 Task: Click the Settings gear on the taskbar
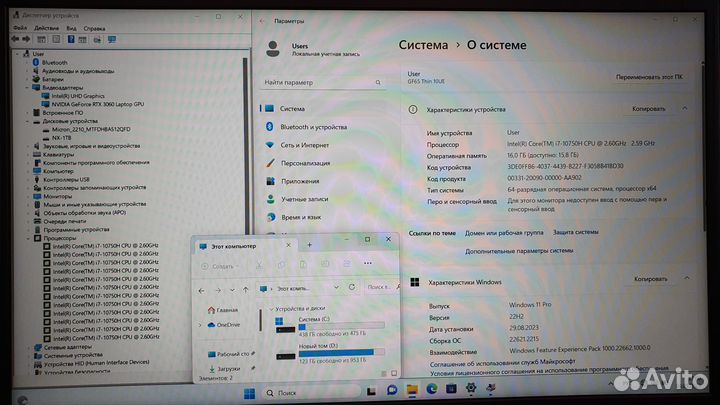(x=471, y=388)
